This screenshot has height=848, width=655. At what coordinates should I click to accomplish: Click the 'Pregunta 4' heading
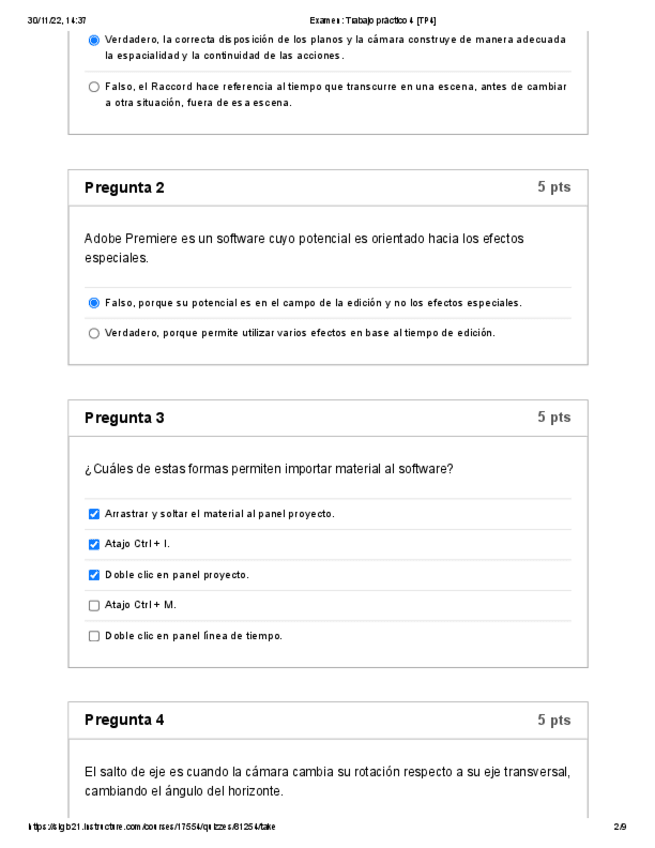[124, 720]
